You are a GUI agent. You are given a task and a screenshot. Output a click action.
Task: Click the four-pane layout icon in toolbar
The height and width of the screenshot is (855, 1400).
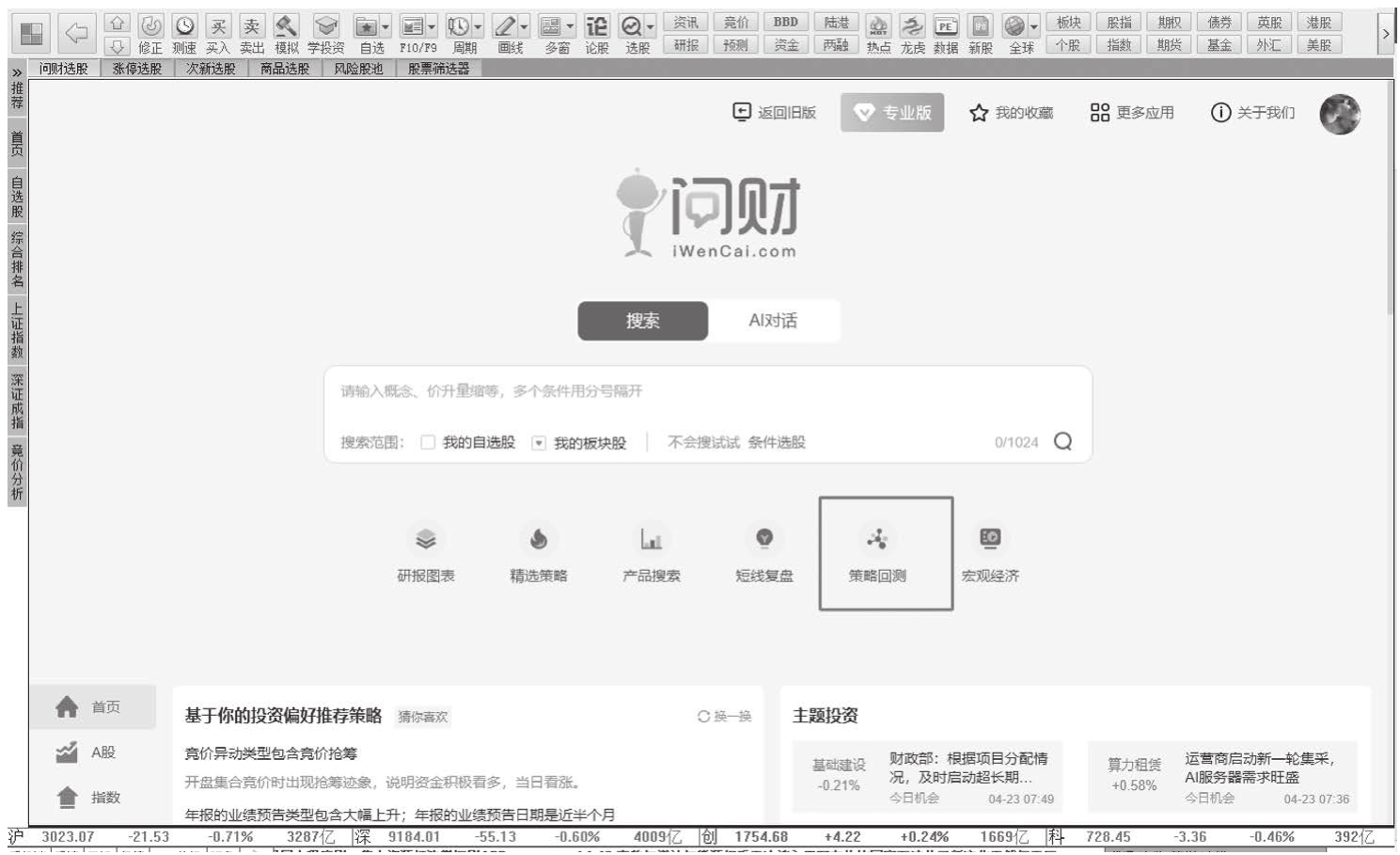point(31,34)
